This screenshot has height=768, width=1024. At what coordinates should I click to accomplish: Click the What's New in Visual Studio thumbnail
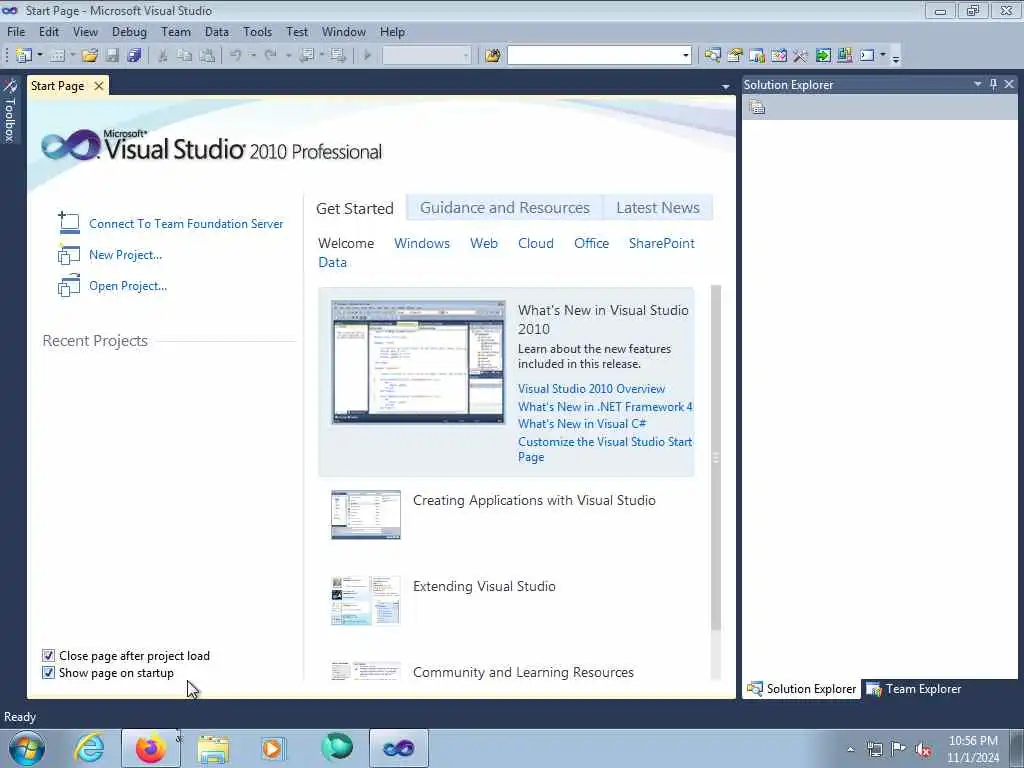(418, 362)
